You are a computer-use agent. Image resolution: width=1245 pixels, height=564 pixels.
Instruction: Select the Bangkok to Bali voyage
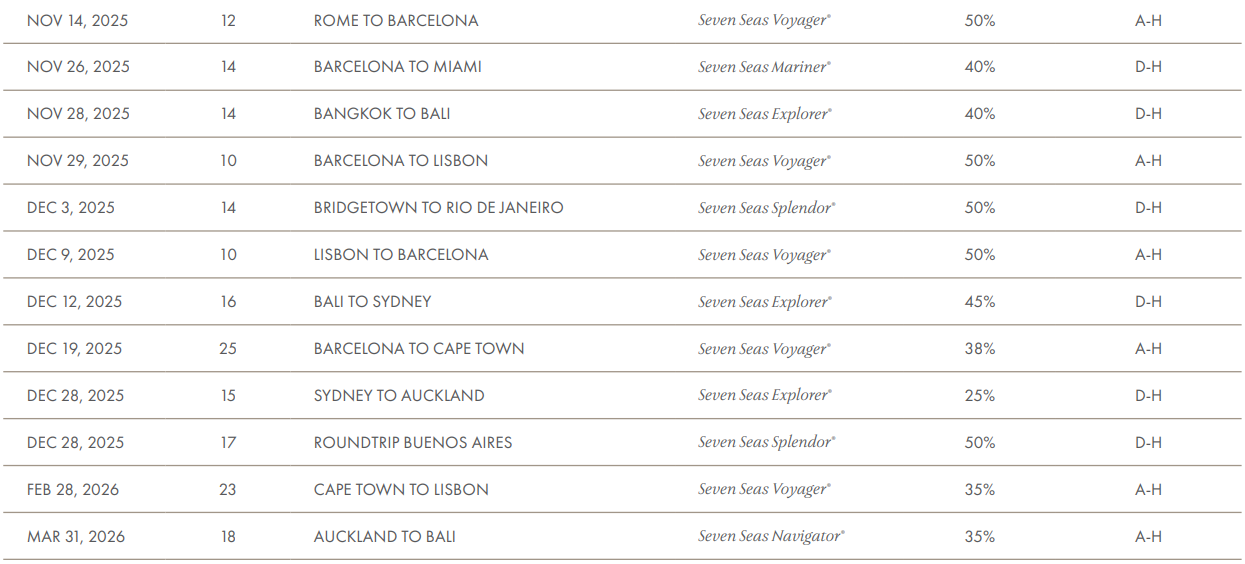[x=382, y=114]
